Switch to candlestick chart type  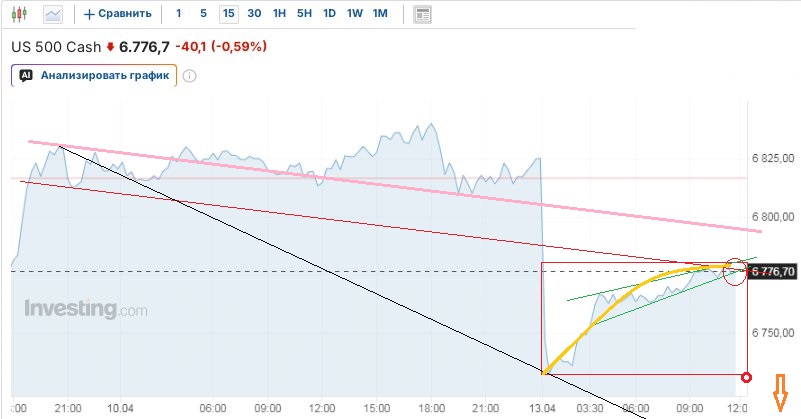coord(20,14)
